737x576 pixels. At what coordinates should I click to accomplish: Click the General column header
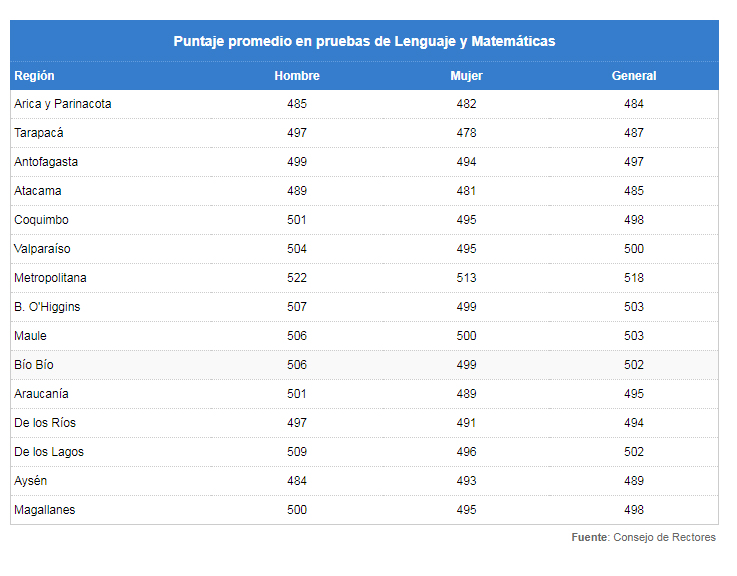(x=634, y=76)
